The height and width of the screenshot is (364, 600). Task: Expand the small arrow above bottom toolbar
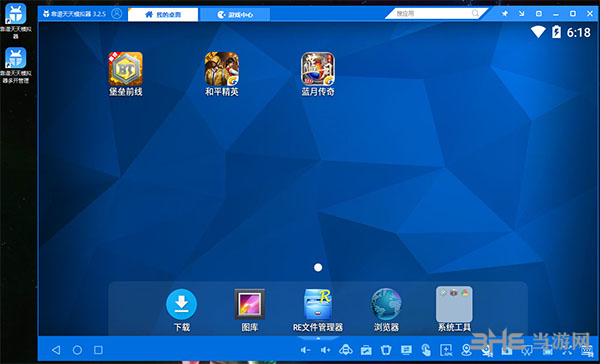[318, 338]
